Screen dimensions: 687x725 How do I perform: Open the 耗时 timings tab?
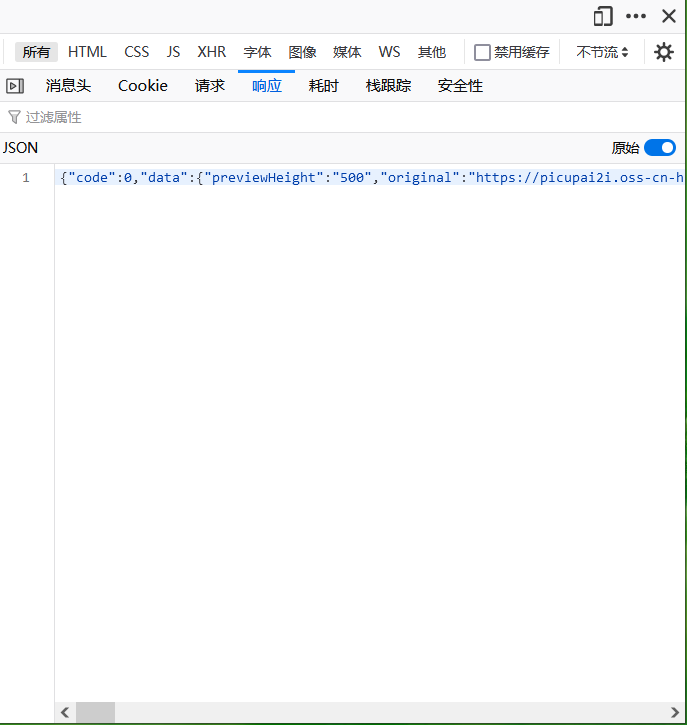[x=323, y=86]
